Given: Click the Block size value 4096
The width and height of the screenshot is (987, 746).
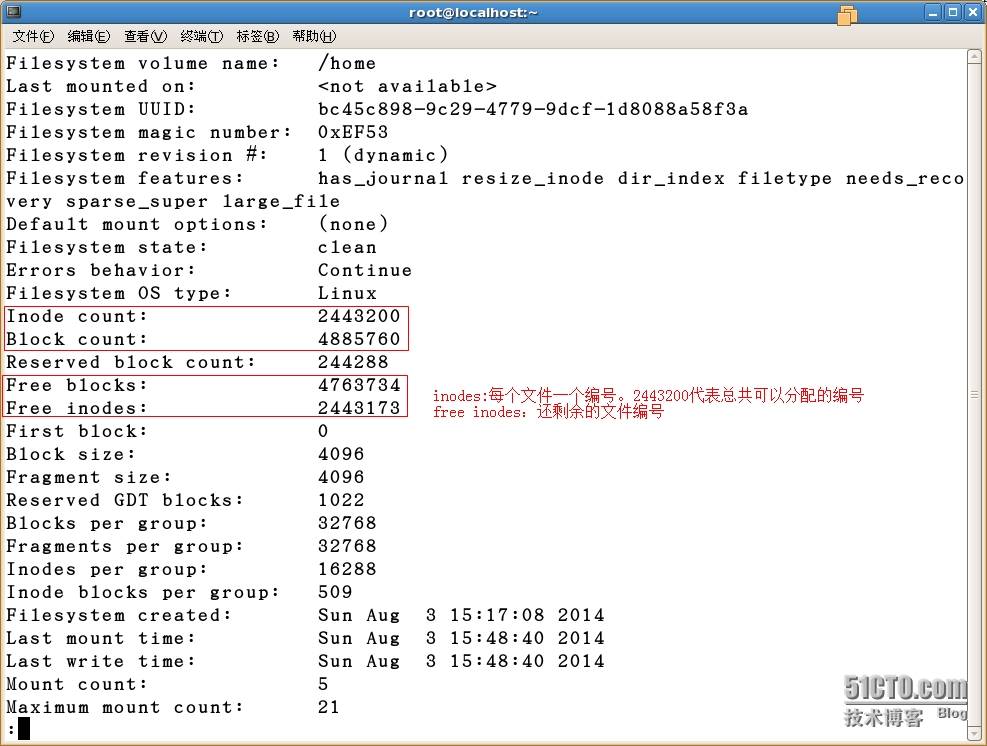Looking at the screenshot, I should click(x=341, y=454).
